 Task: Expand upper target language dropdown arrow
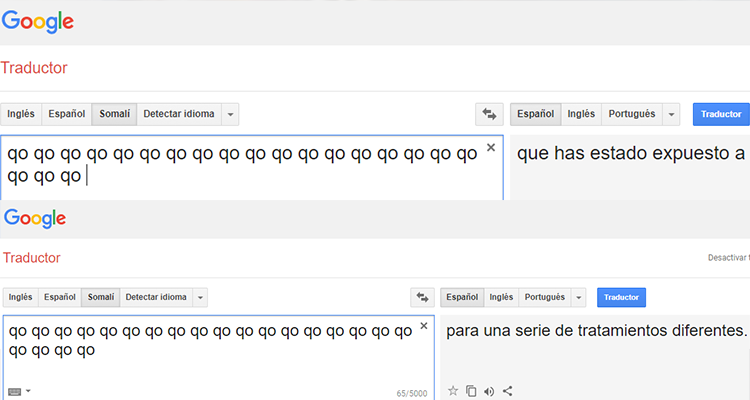pos(671,114)
